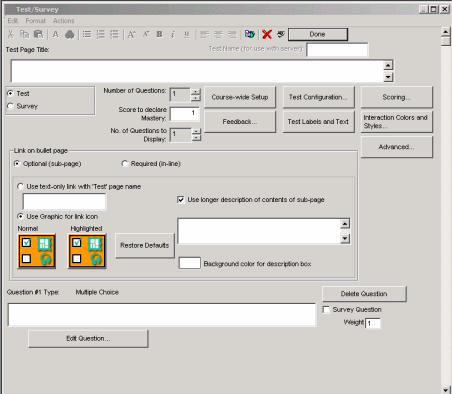This screenshot has width=452, height=394.
Task: Open the Actions menu
Action: coord(64,21)
